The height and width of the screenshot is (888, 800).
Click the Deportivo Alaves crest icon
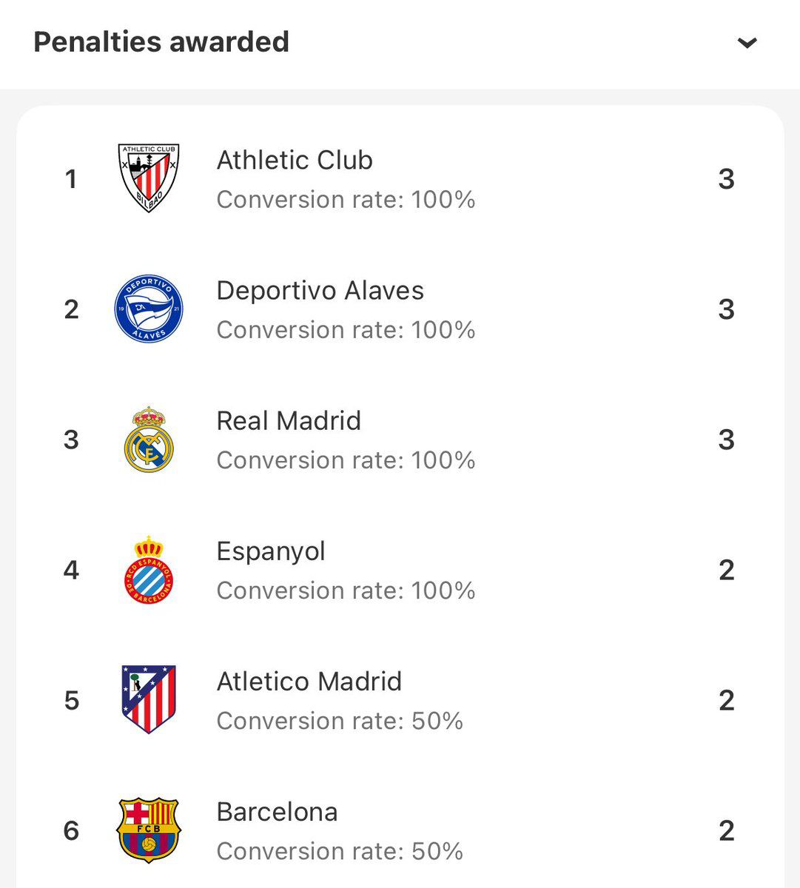[149, 309]
